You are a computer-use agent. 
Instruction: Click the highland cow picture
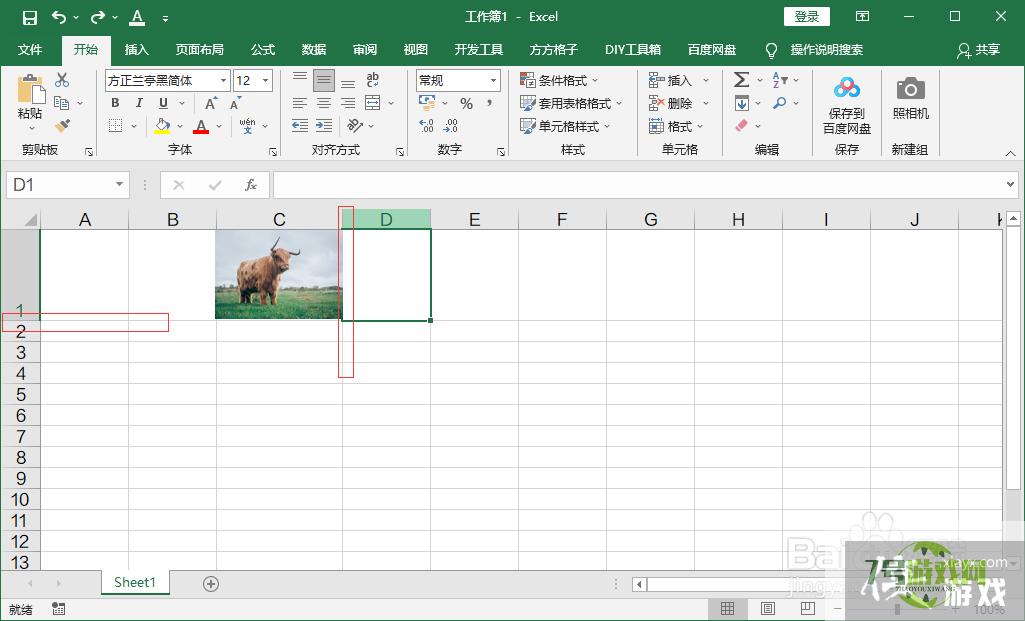coord(278,274)
